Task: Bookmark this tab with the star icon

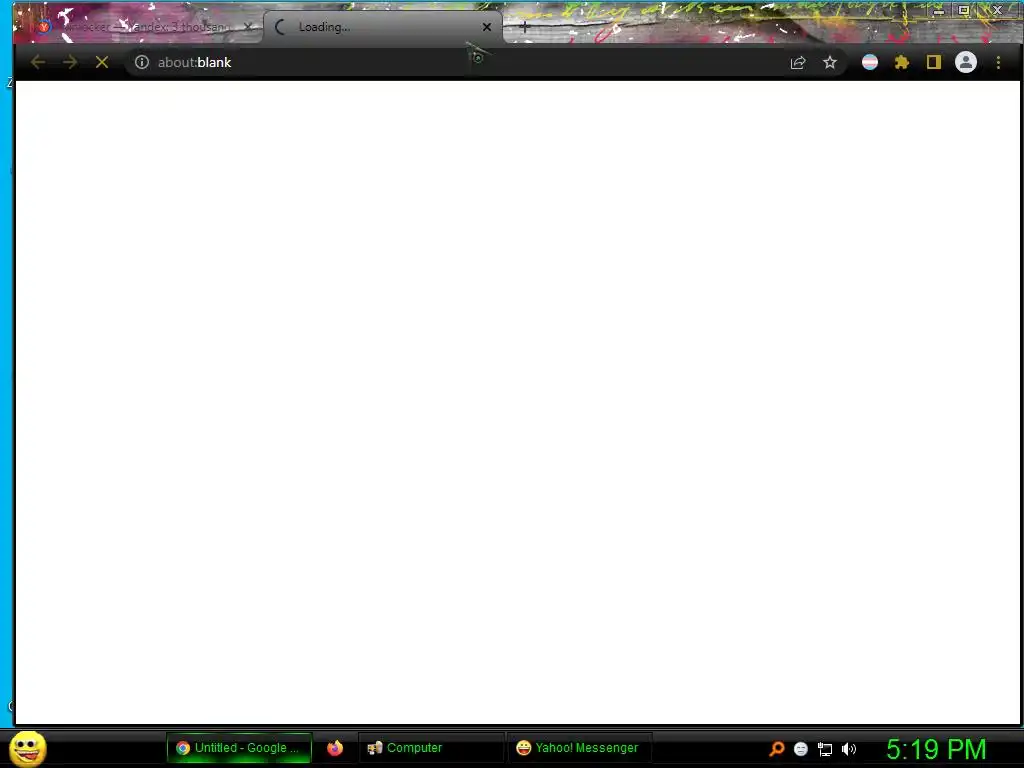Action: [829, 62]
